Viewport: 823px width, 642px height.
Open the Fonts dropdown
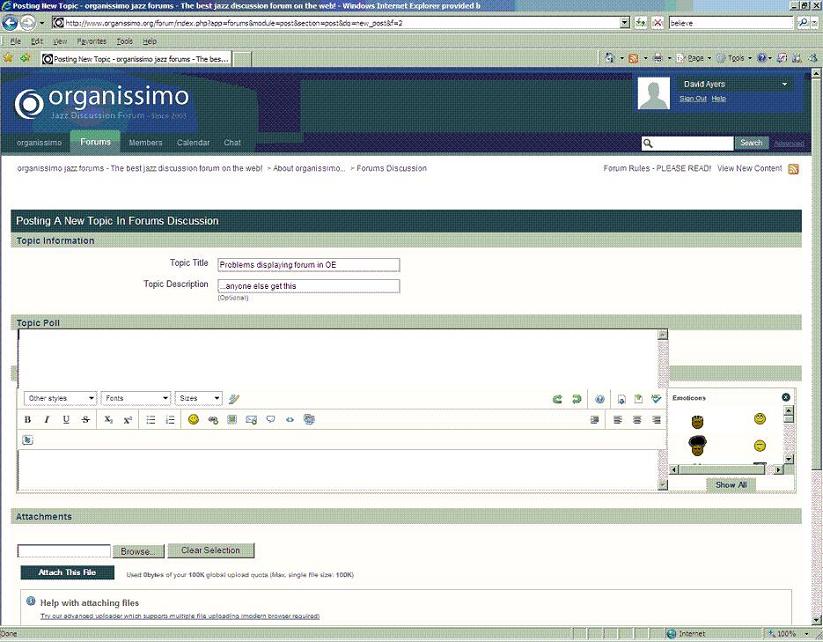click(x=136, y=398)
